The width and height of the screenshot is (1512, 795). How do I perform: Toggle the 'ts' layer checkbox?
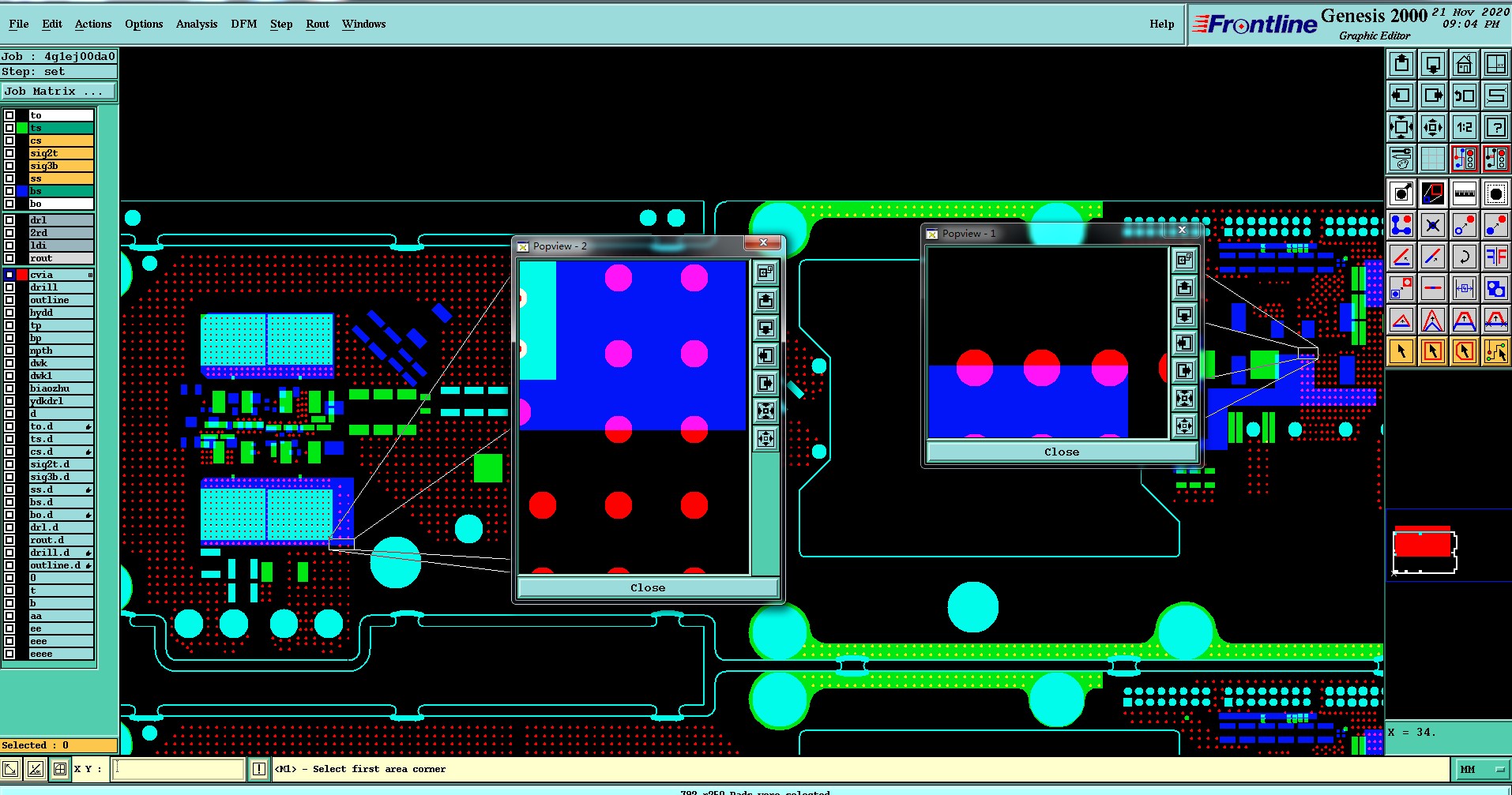click(x=9, y=128)
